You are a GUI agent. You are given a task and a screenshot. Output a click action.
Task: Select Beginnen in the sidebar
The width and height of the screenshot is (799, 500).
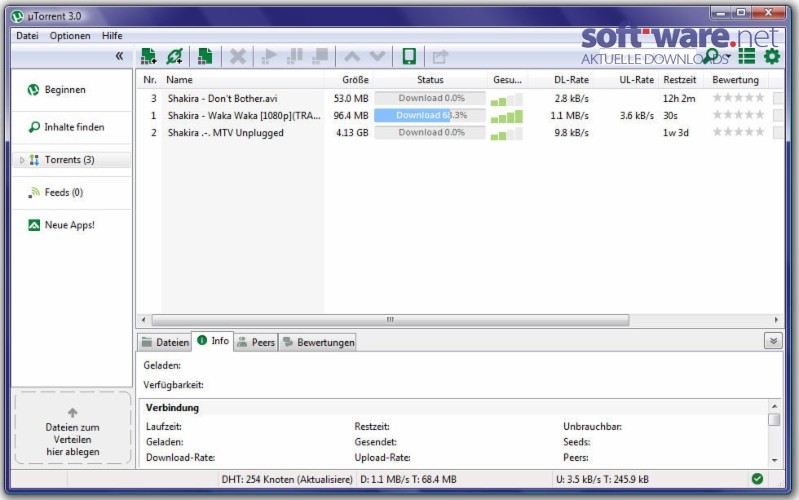(71, 90)
